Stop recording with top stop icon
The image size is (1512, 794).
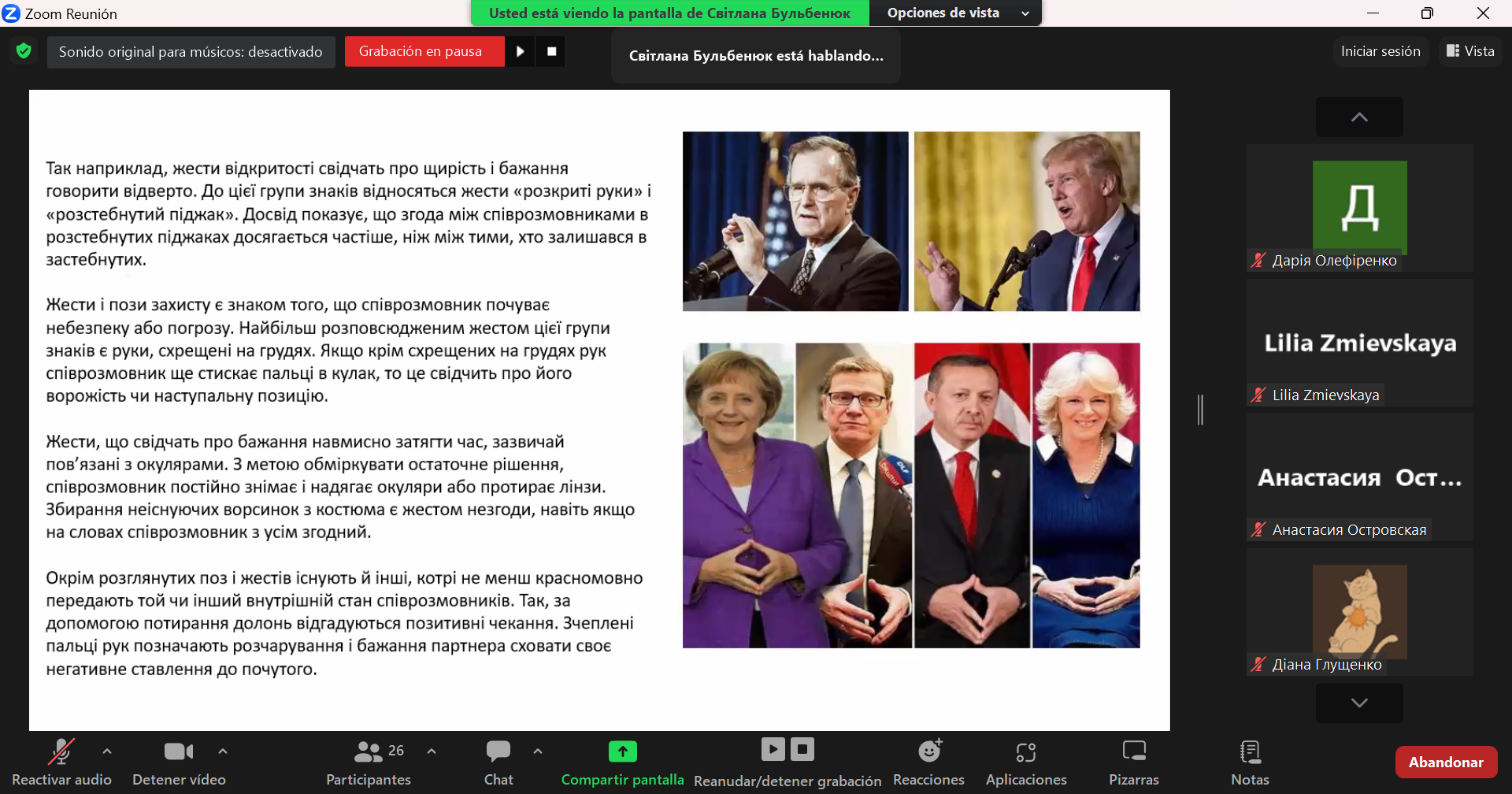click(x=551, y=51)
